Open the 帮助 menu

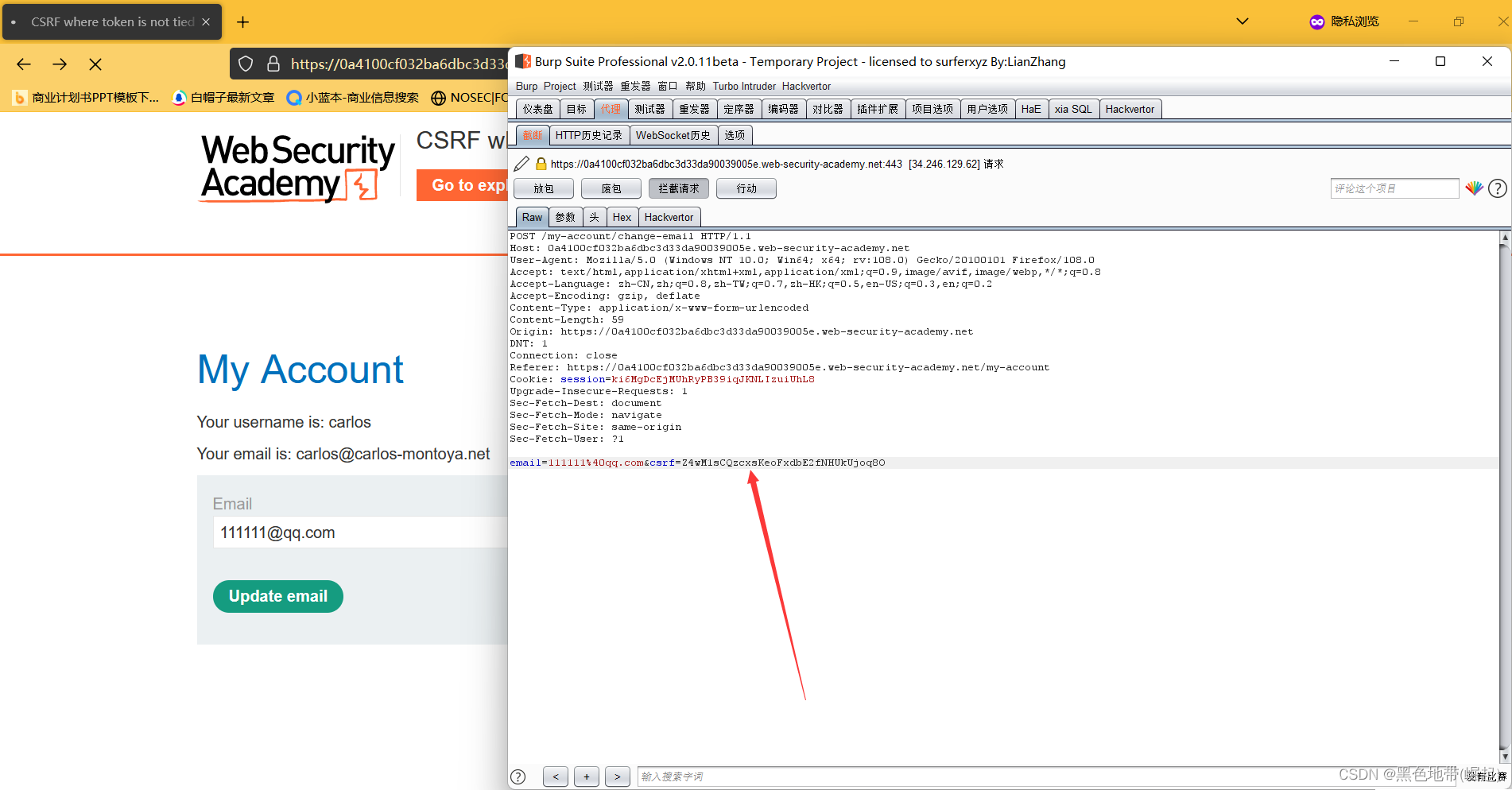[x=696, y=86]
